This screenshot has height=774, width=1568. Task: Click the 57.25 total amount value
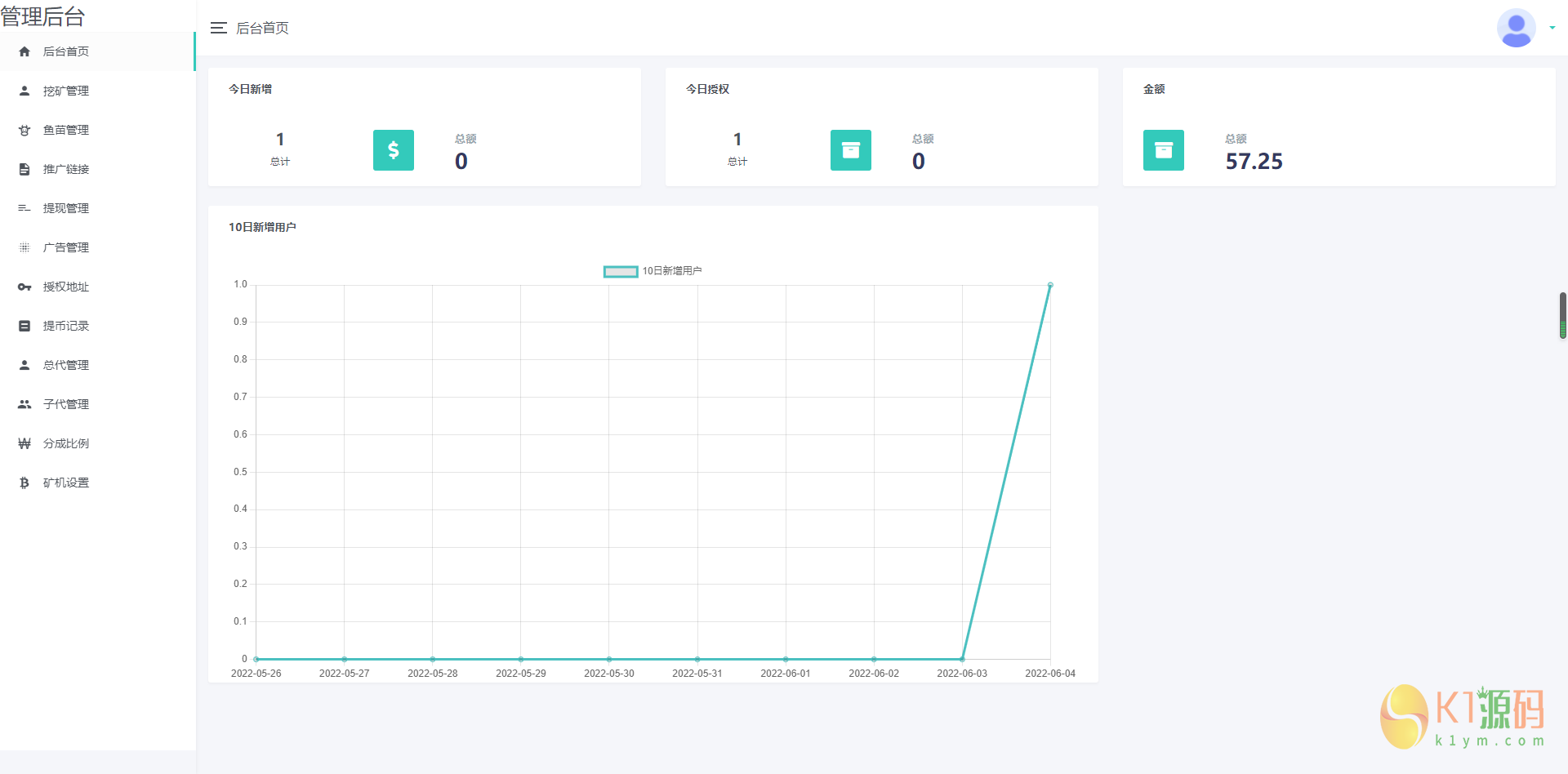coord(1254,162)
